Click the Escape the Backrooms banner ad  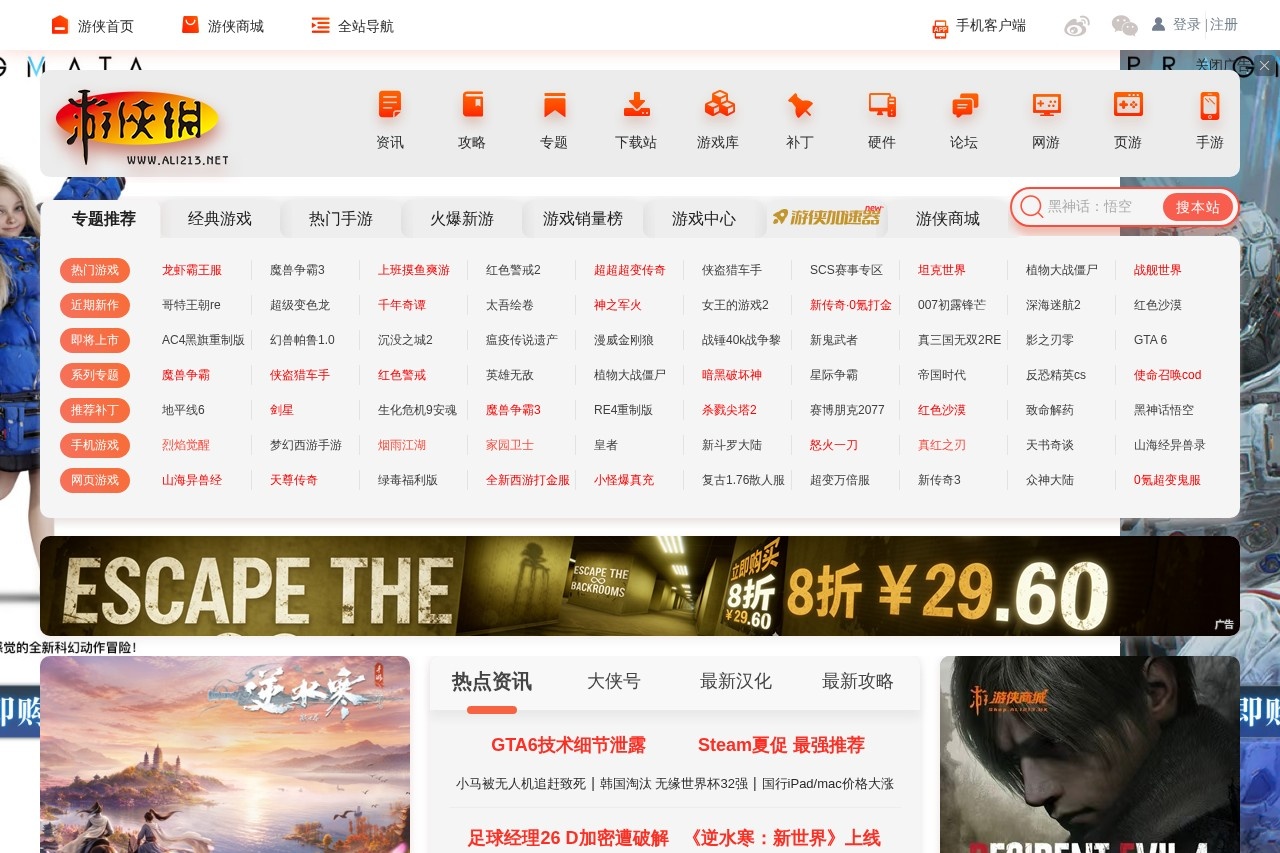(x=640, y=586)
